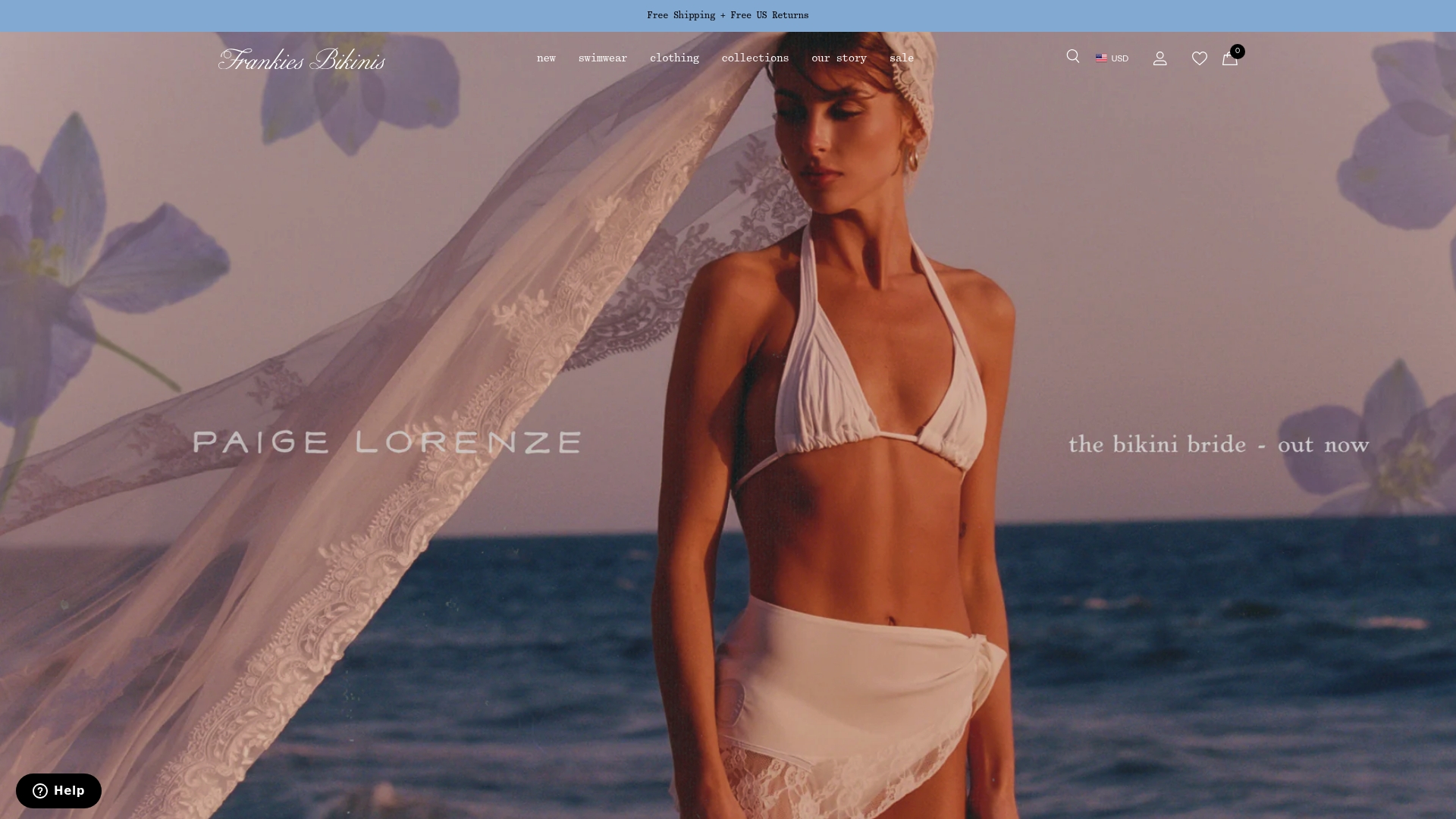Expand the USD currency selector
This screenshot has height=819, width=1456.
(x=1112, y=58)
